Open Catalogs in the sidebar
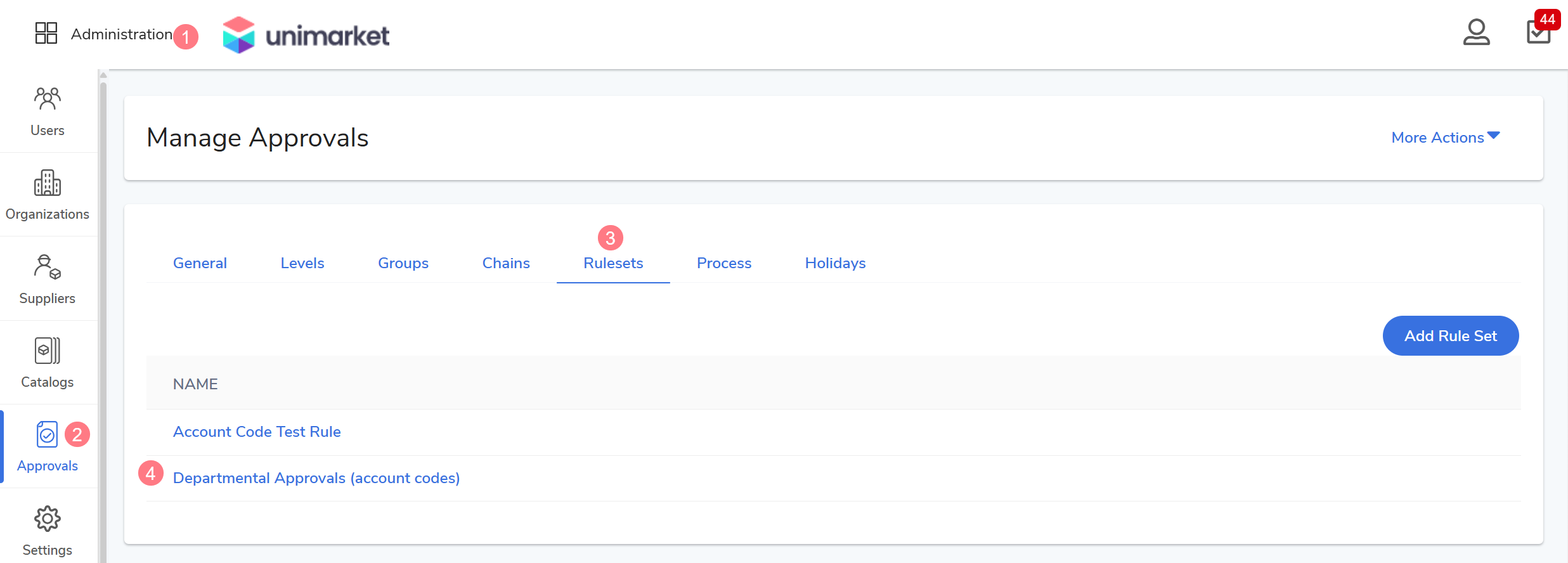 [x=48, y=363]
